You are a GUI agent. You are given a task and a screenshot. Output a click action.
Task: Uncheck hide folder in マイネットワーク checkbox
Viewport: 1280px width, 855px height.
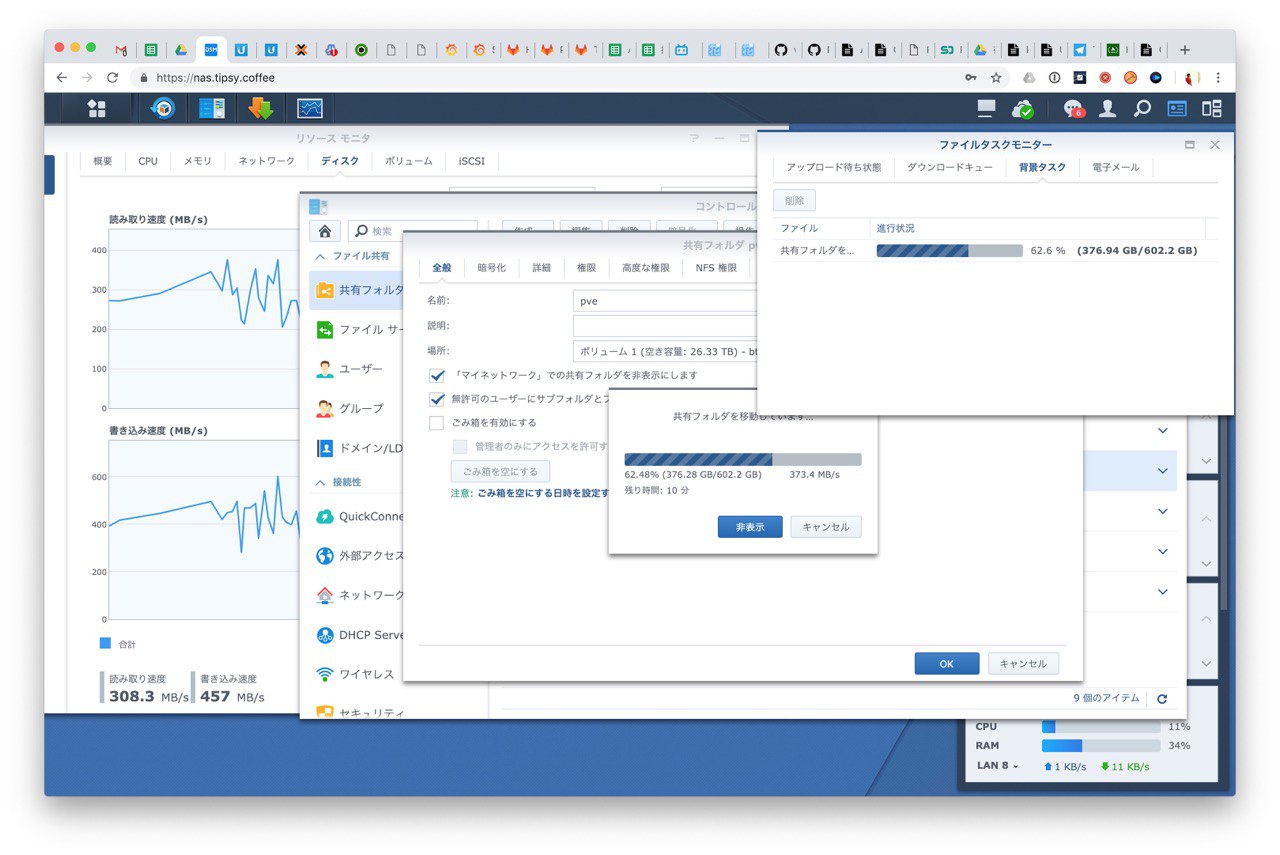click(437, 376)
